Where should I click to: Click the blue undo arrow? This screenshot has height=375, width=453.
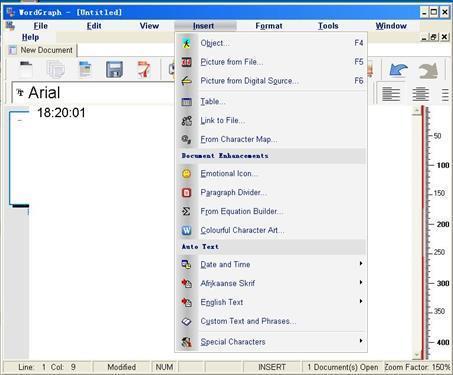[x=398, y=70]
